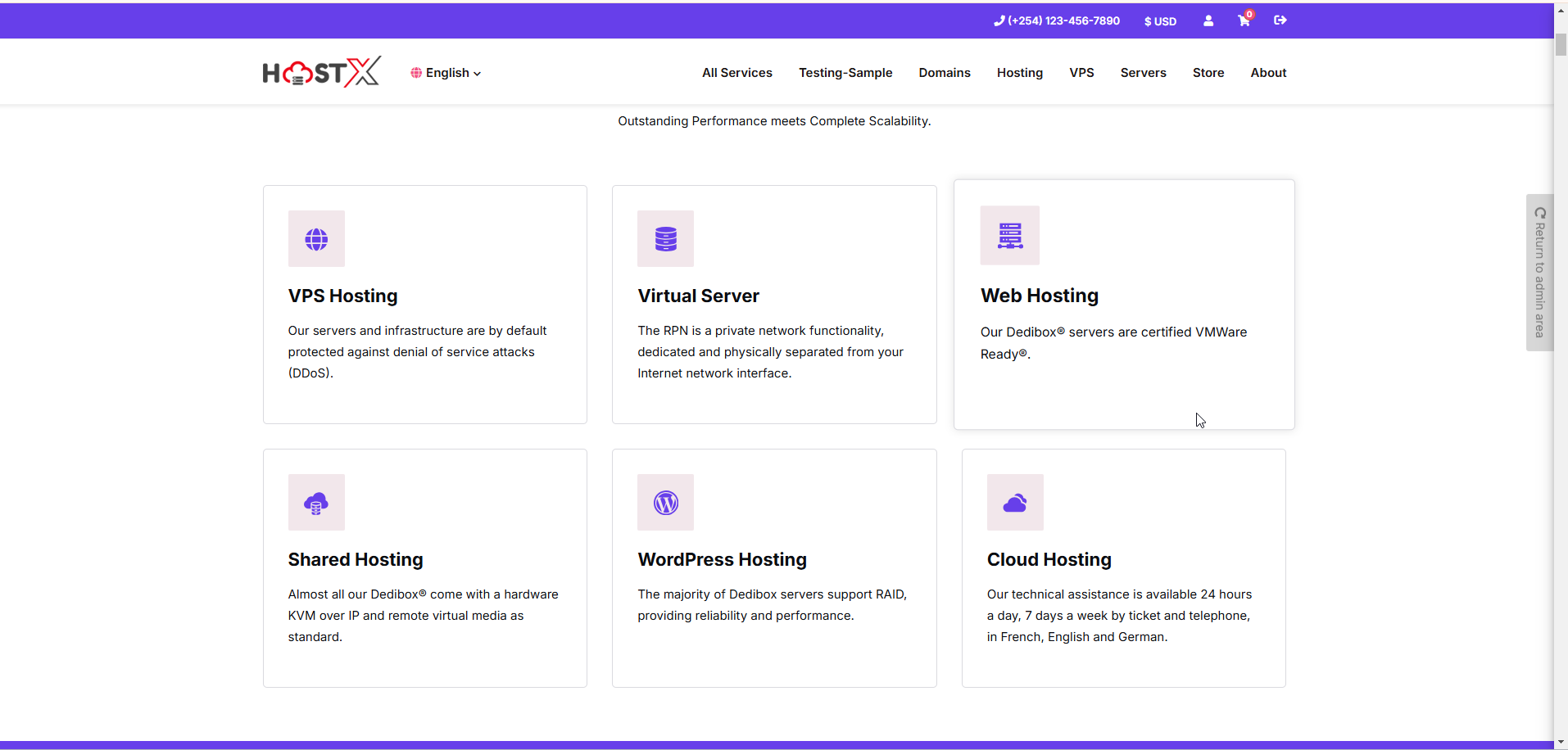Click the Web Hosting server icon

pyautogui.click(x=1009, y=236)
